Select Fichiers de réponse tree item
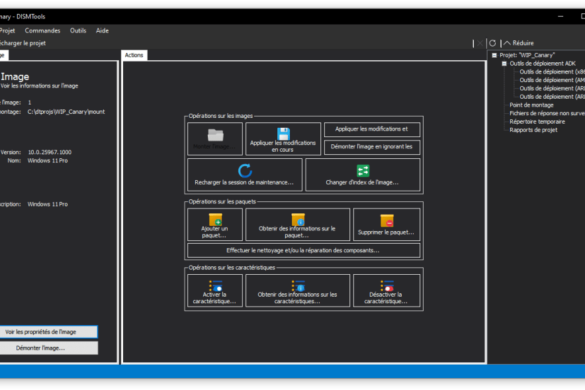 547,113
